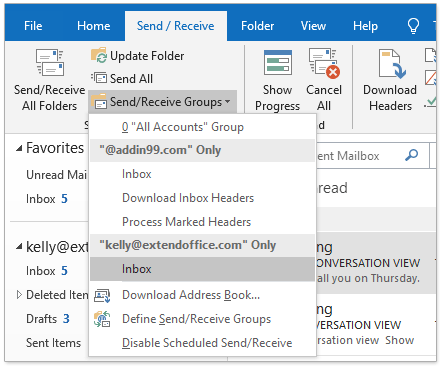Expand the Deleted Items folder
Image resolution: width=440 pixels, height=366 pixels.
19,295
